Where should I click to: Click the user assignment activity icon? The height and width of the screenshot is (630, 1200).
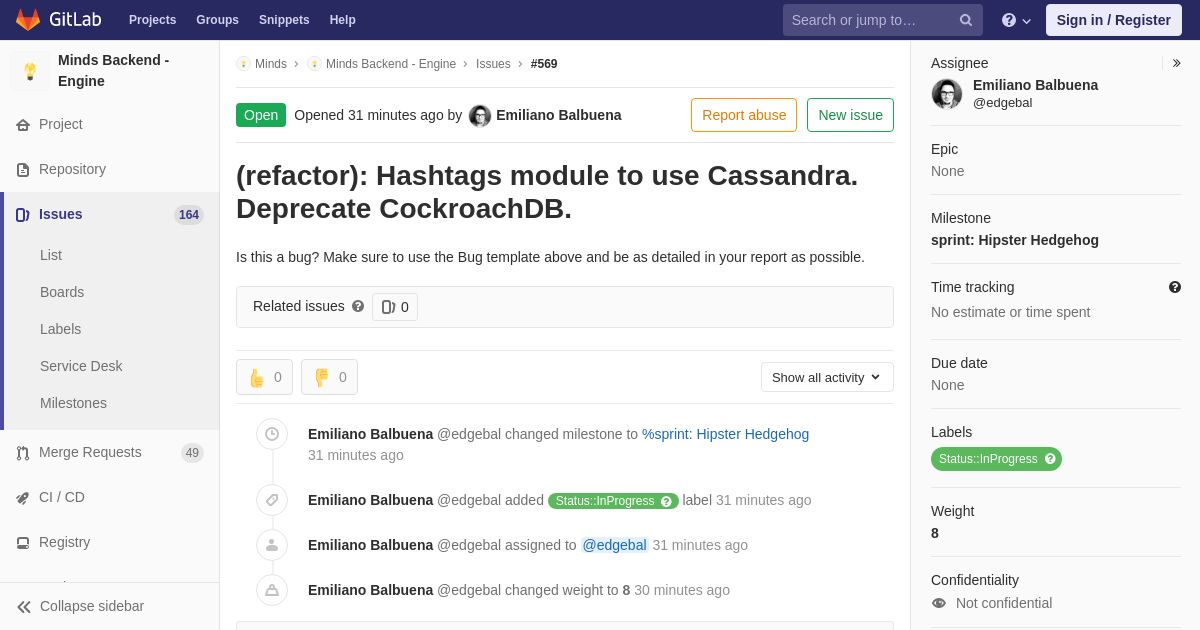272,545
